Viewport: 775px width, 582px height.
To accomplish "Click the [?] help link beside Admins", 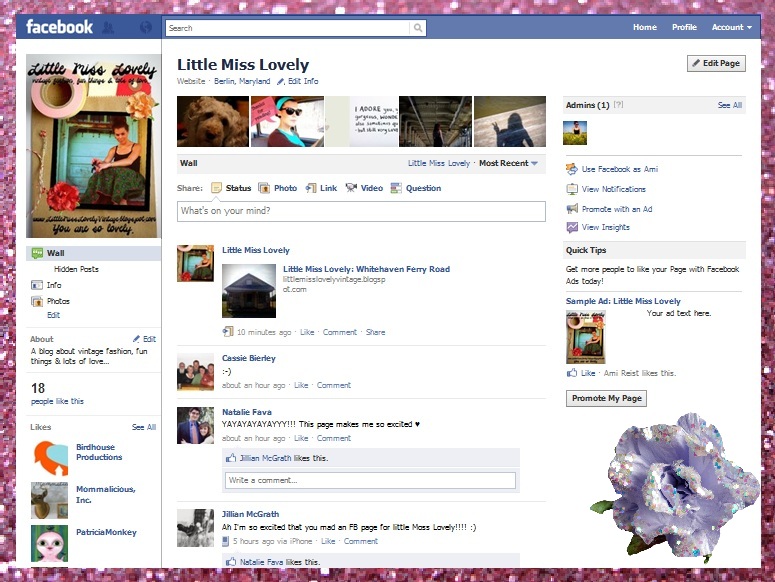I will click(618, 105).
